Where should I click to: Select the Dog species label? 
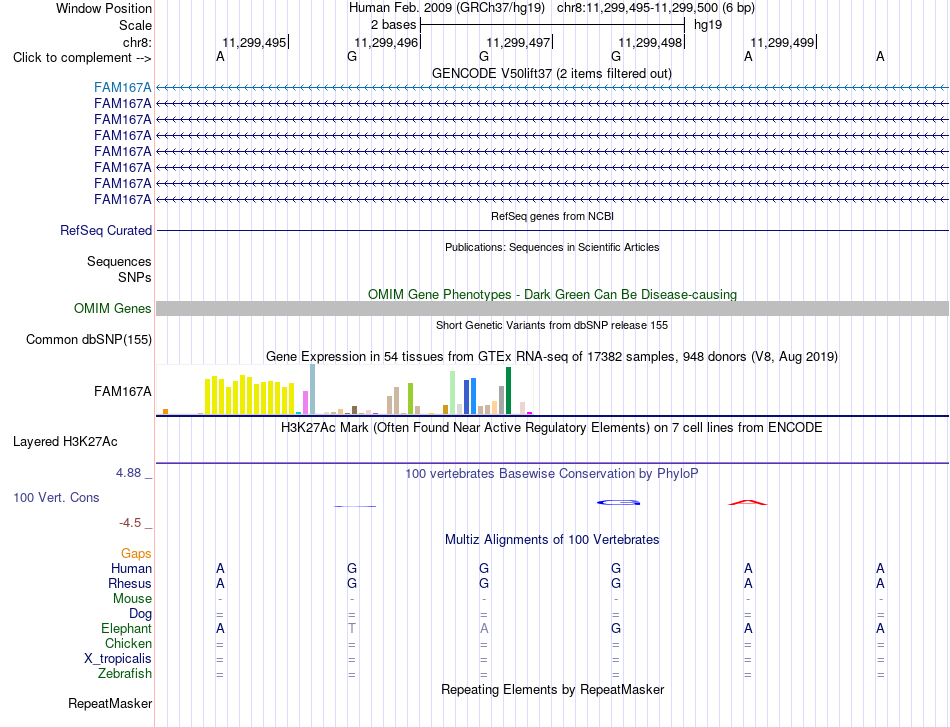tap(140, 613)
